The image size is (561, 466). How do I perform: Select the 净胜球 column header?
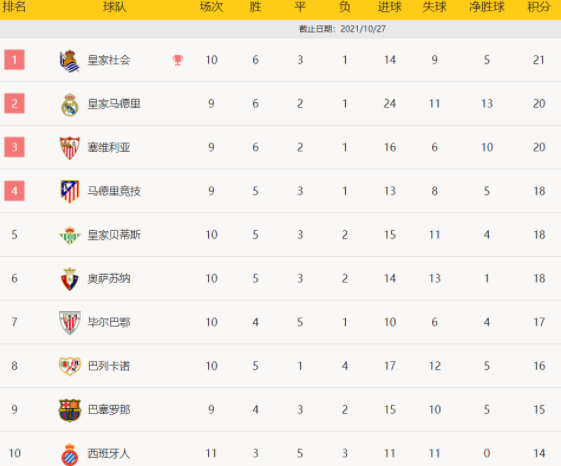coord(487,6)
